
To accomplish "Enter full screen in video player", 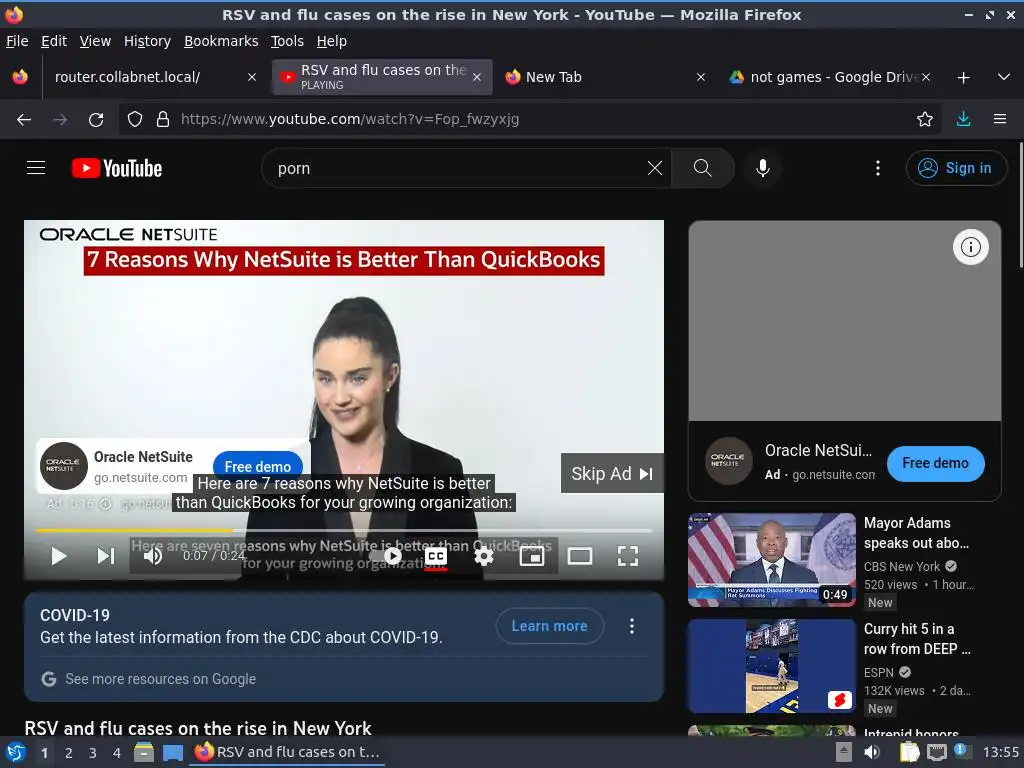I will click(x=628, y=556).
